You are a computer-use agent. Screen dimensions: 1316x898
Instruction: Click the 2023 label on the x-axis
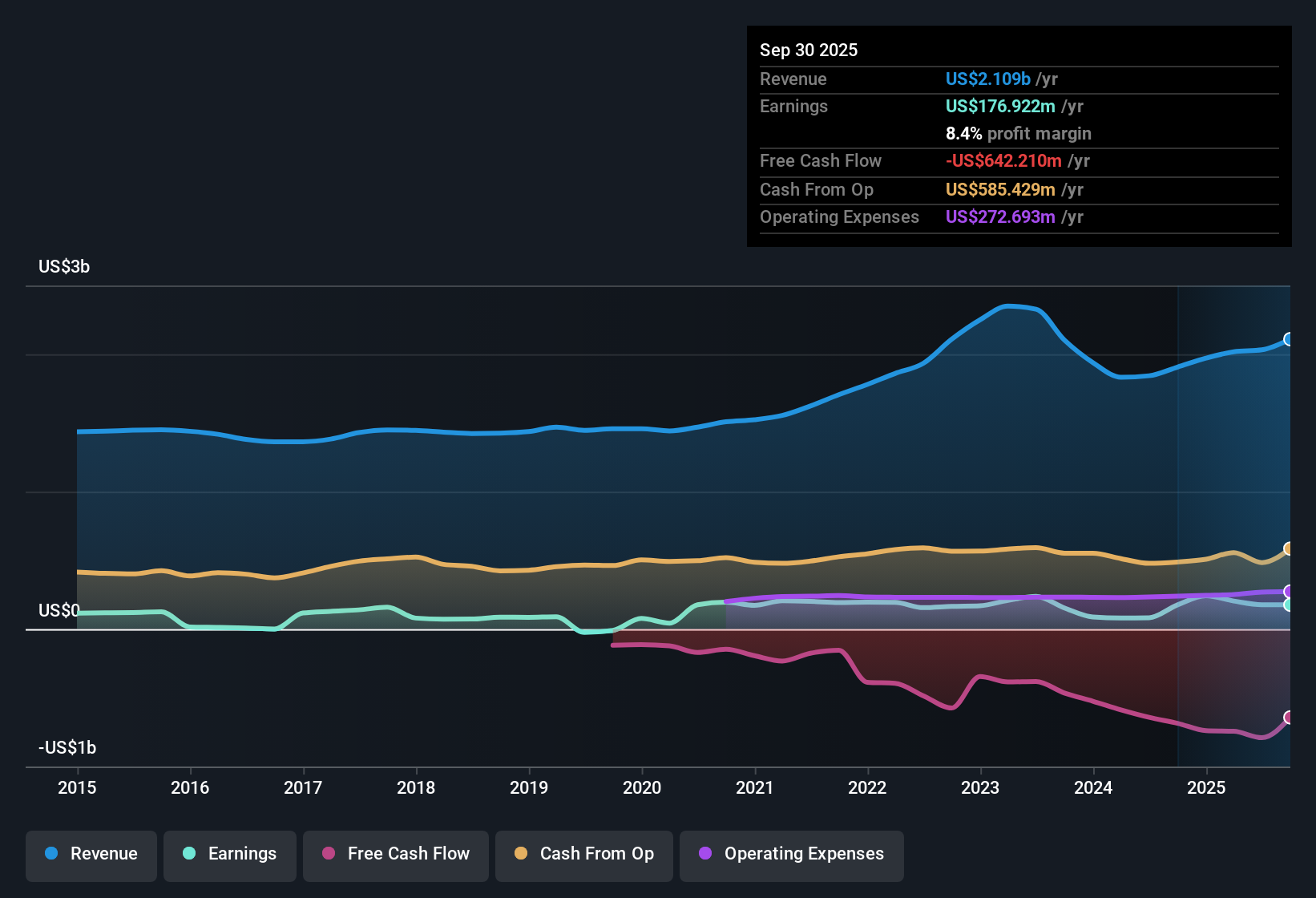point(981,788)
